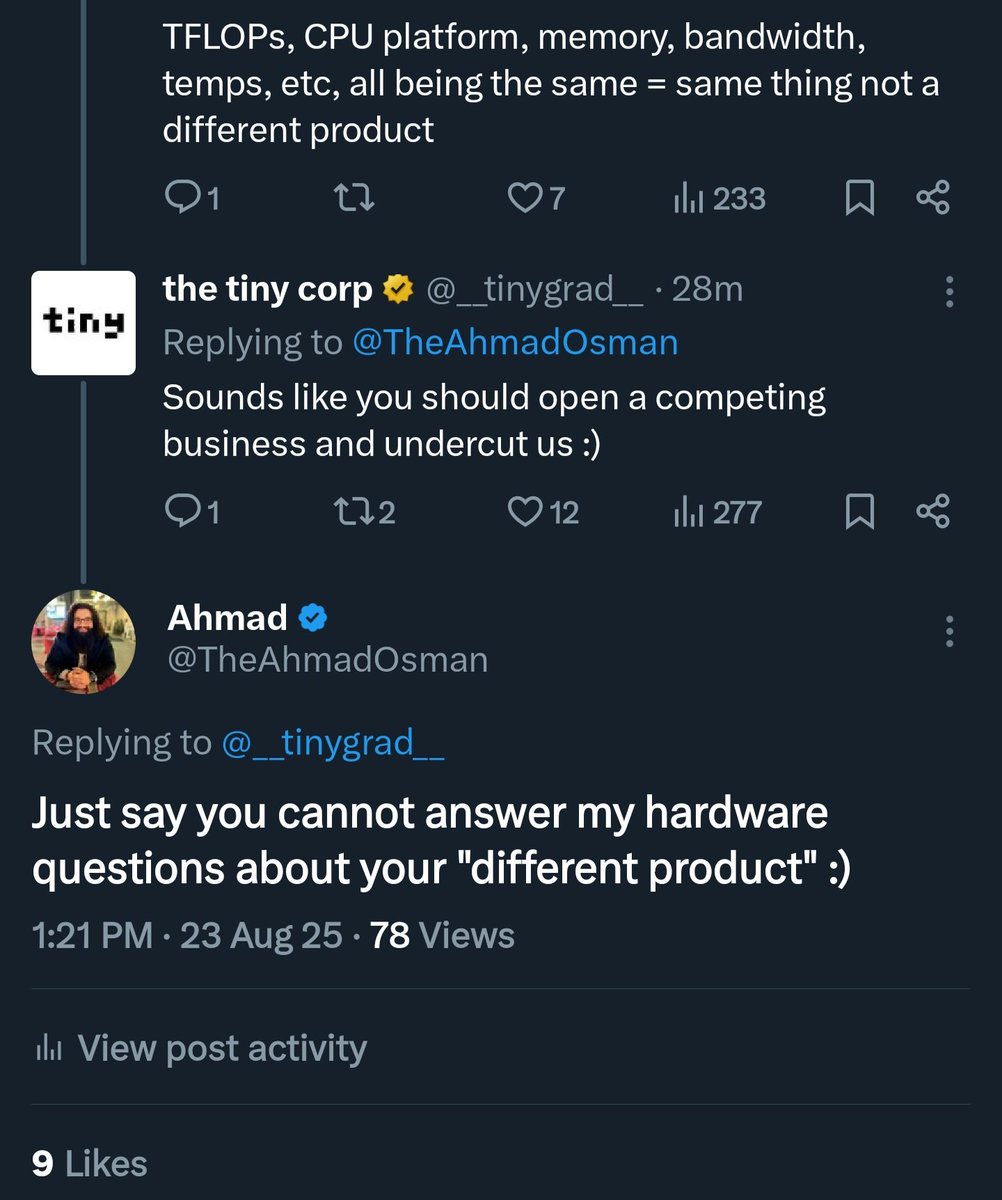The width and height of the screenshot is (1002, 1200).
Task: Open @TheAhmadOsman mention link
Action: pyautogui.click(x=515, y=342)
